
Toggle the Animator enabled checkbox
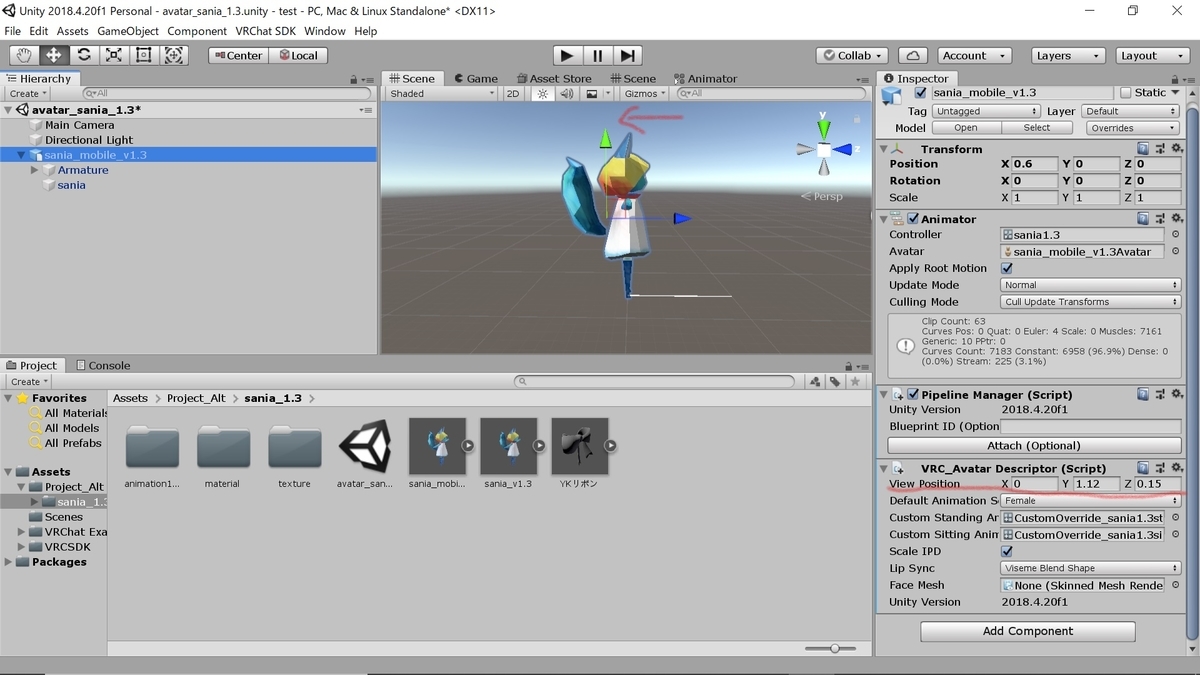tap(913, 219)
